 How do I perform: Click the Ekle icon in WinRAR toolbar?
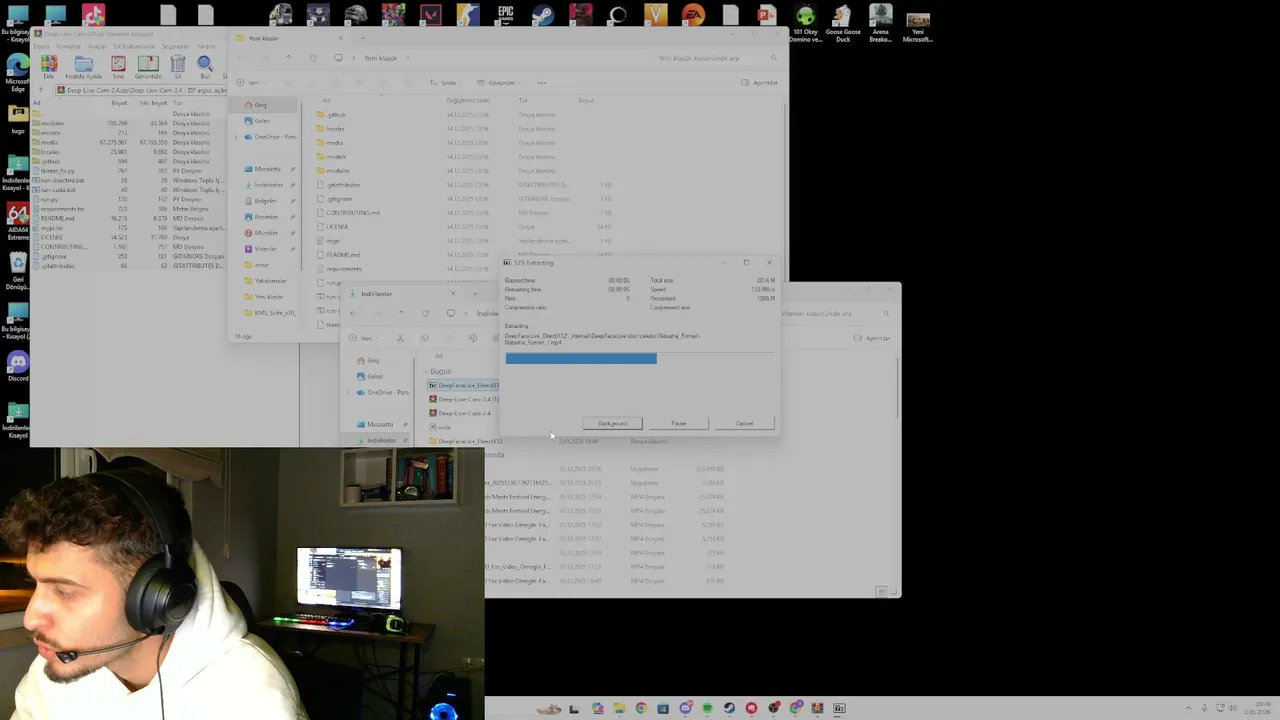(48, 68)
